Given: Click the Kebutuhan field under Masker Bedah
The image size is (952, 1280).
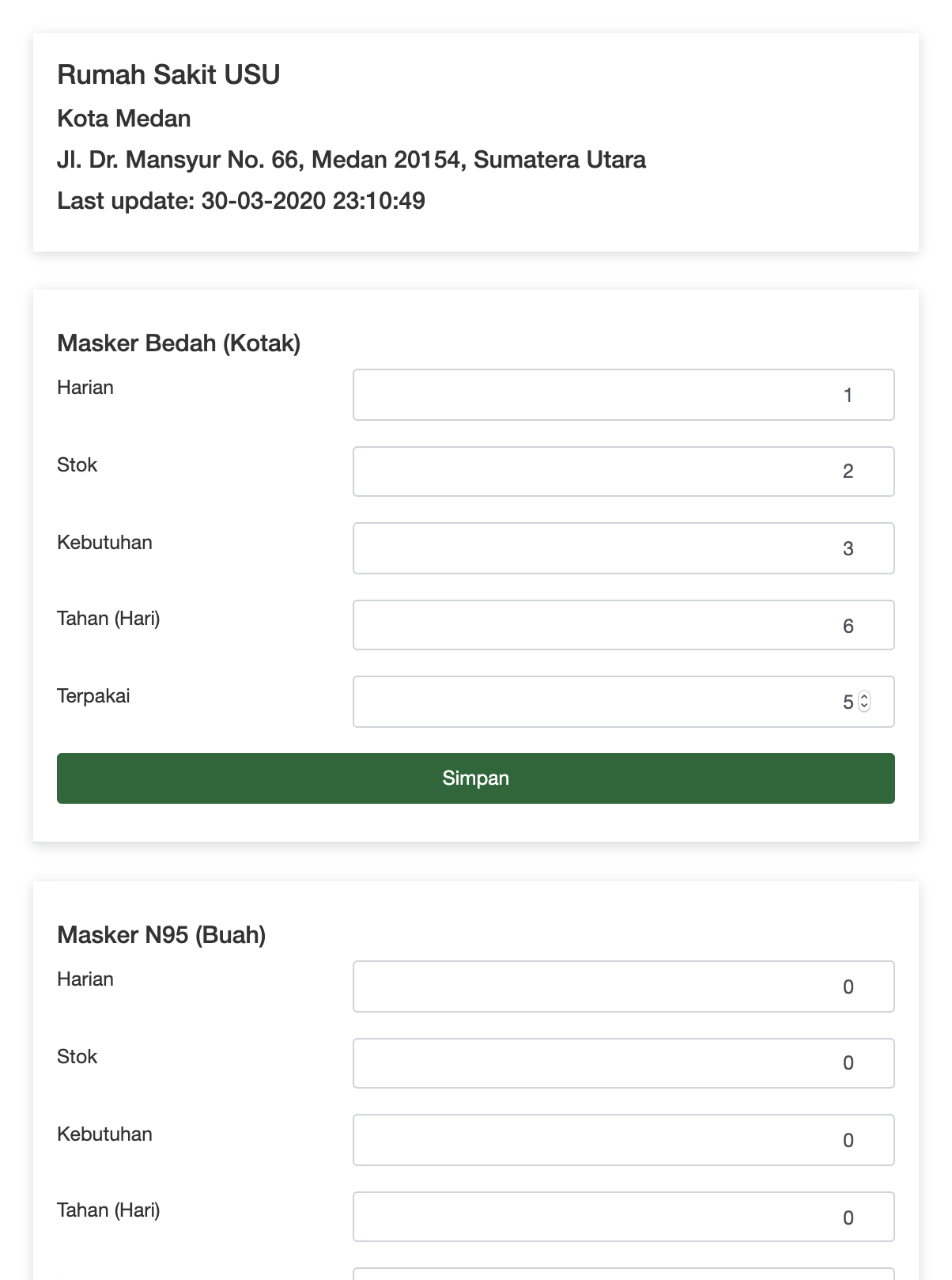Looking at the screenshot, I should click(x=623, y=548).
